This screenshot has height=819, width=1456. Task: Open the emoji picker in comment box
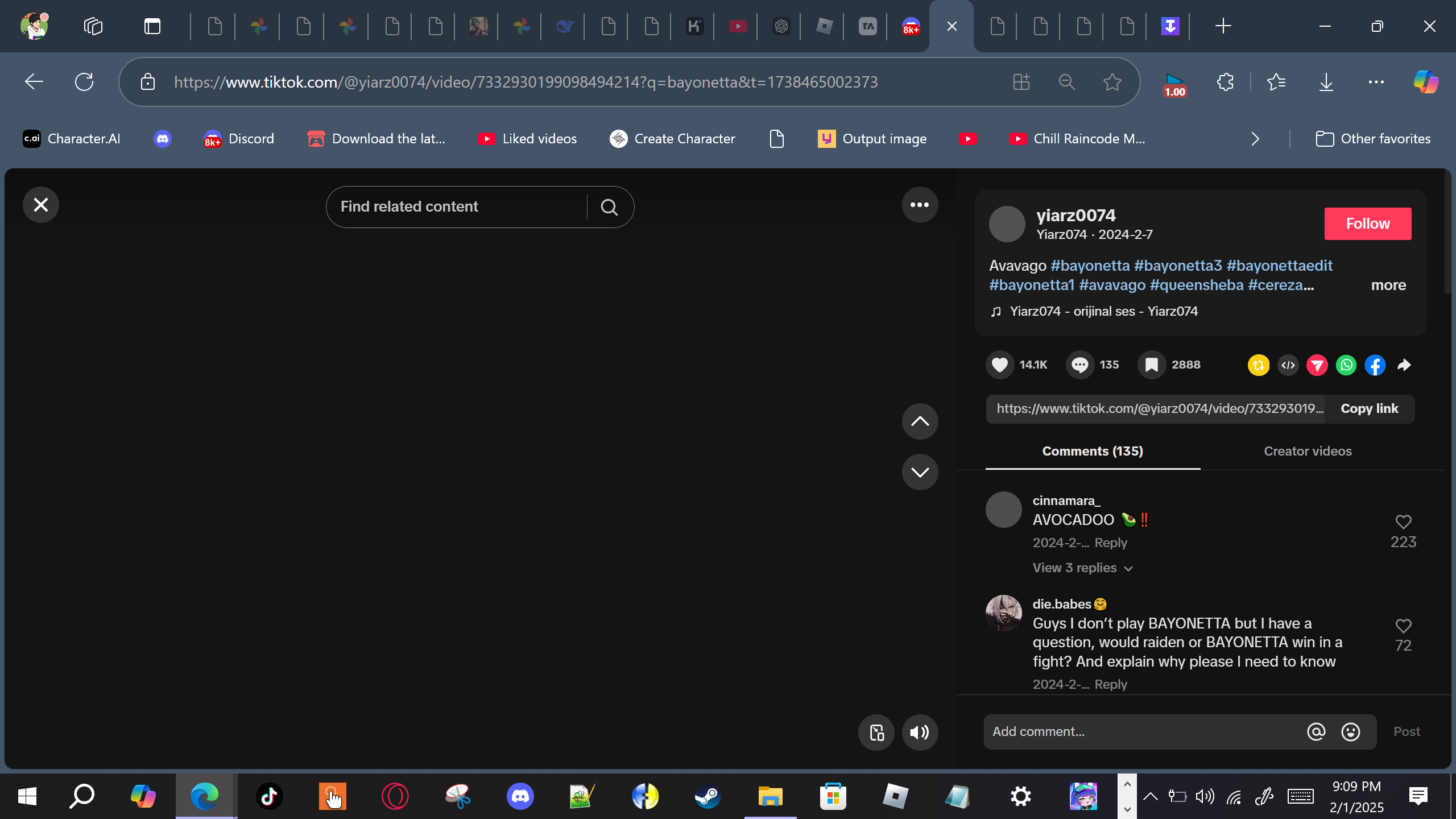pyautogui.click(x=1351, y=731)
